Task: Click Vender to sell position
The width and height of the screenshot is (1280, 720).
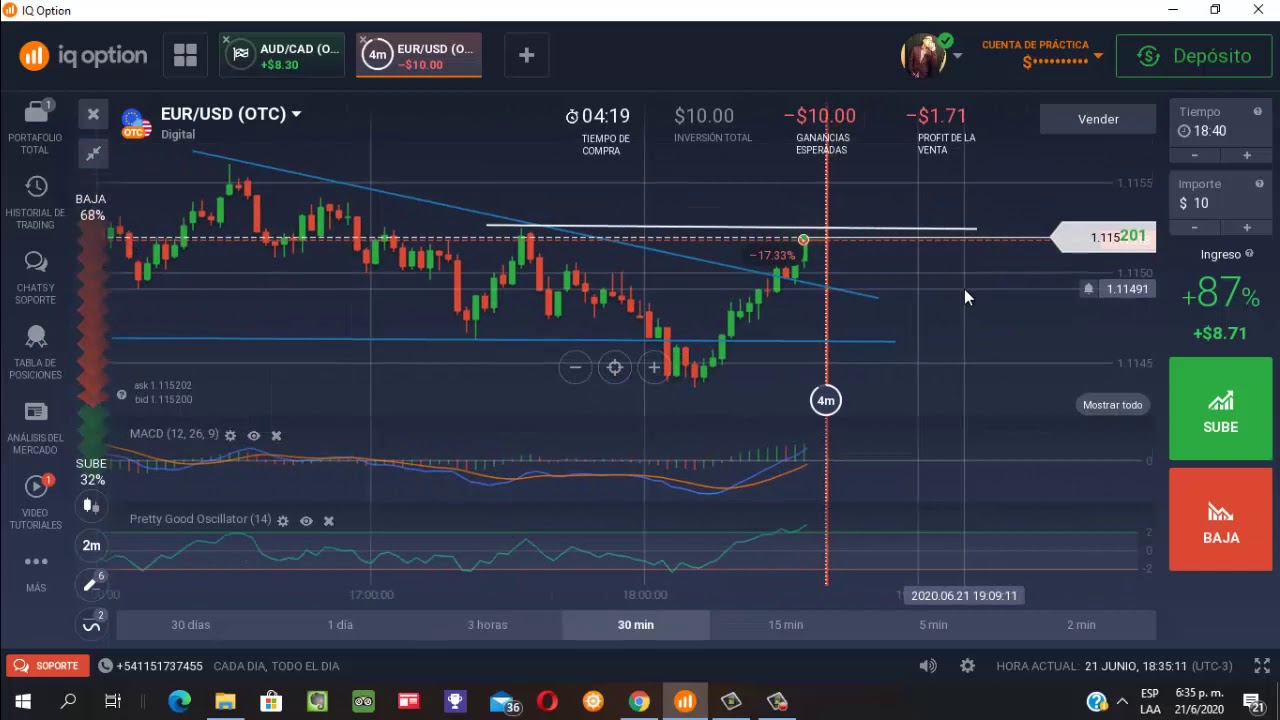Action: point(1098,119)
